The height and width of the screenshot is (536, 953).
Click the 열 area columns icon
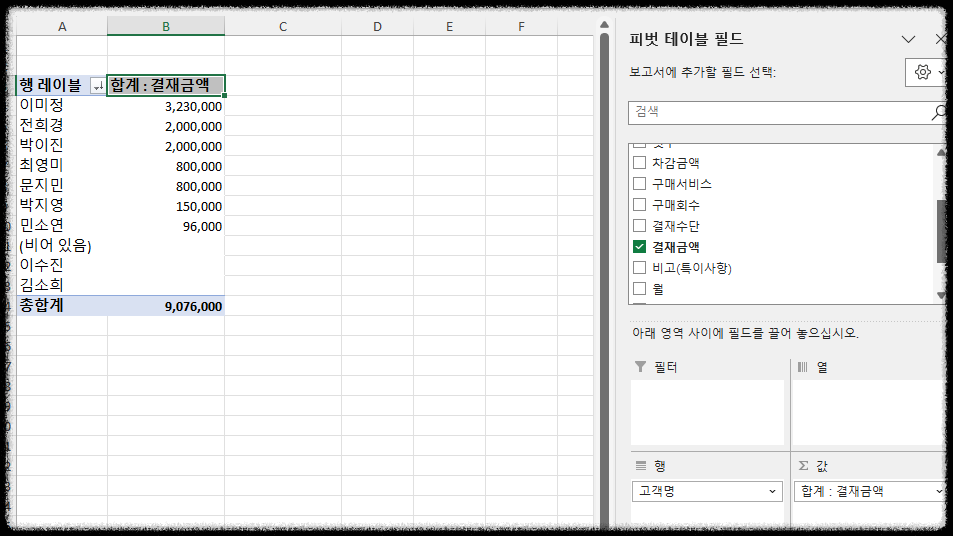tap(802, 366)
